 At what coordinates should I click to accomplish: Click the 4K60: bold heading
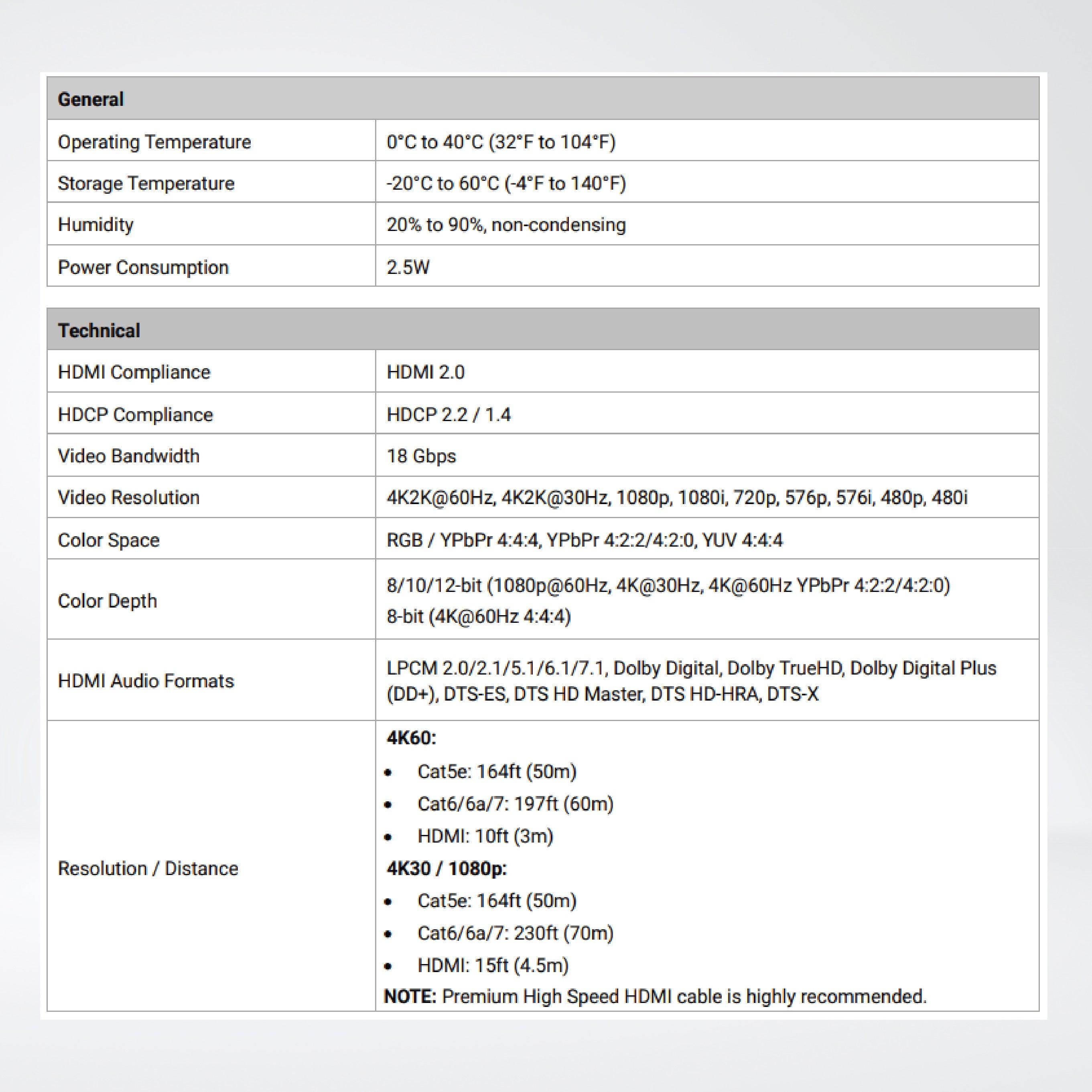pos(411,738)
